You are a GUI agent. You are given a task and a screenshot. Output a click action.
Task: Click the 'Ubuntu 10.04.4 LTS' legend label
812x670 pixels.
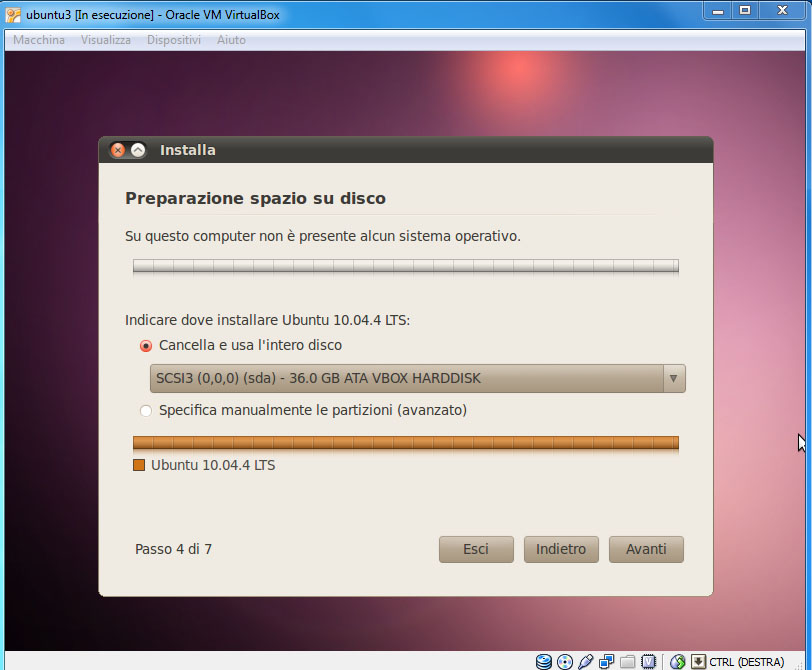pyautogui.click(x=213, y=465)
